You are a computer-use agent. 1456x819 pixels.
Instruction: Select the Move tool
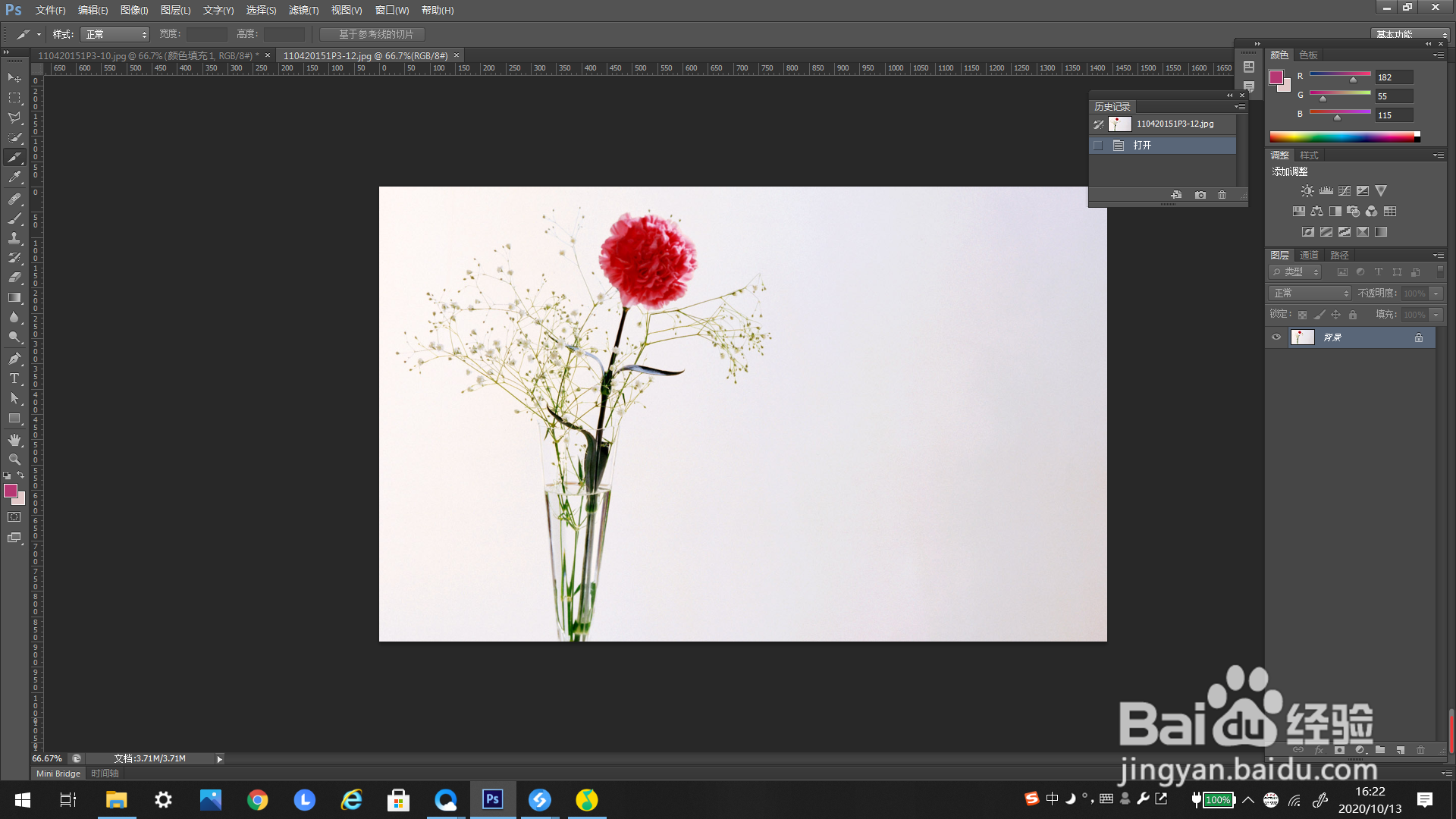(14, 78)
